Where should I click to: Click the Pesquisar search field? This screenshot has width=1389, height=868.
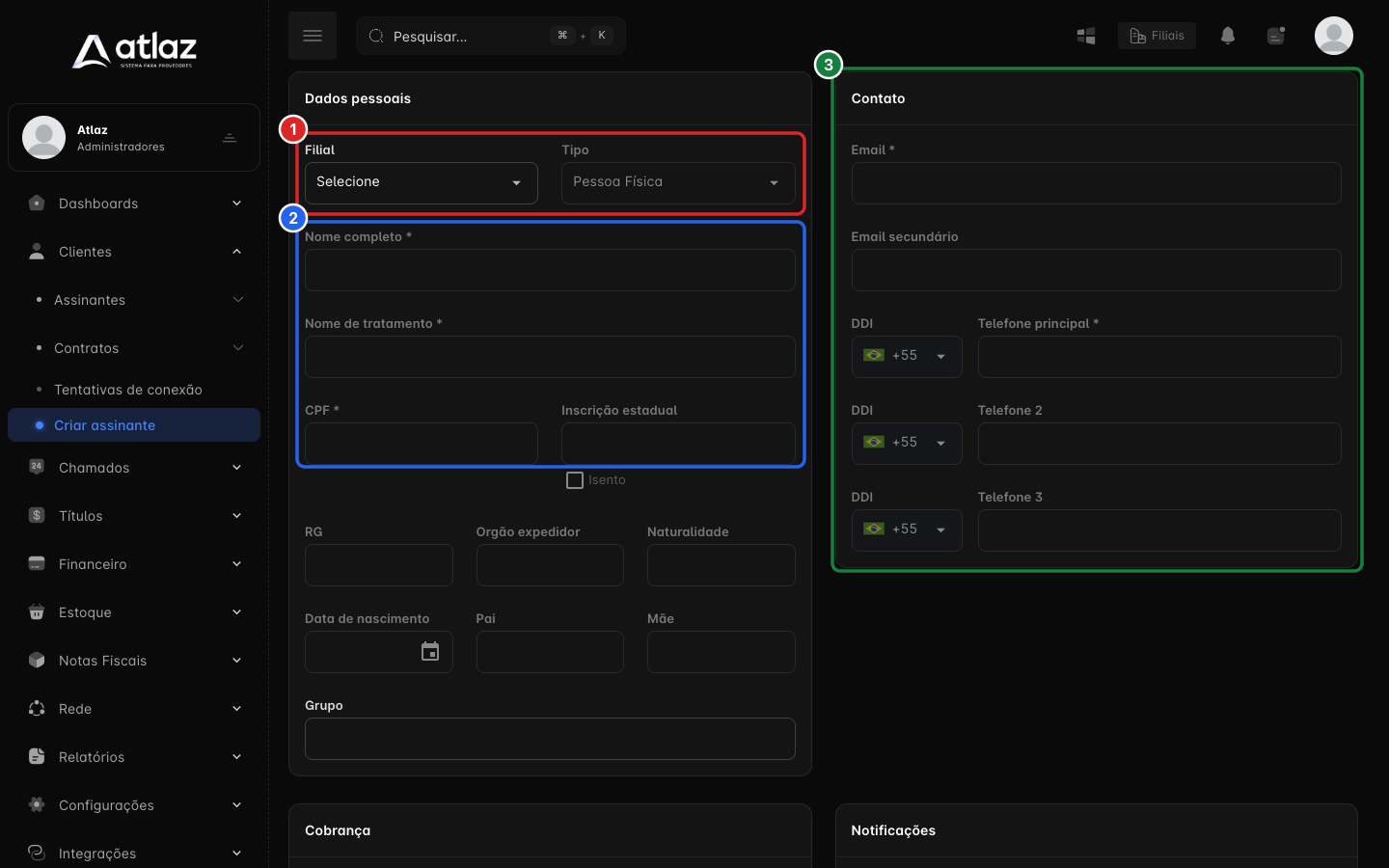pos(491,36)
